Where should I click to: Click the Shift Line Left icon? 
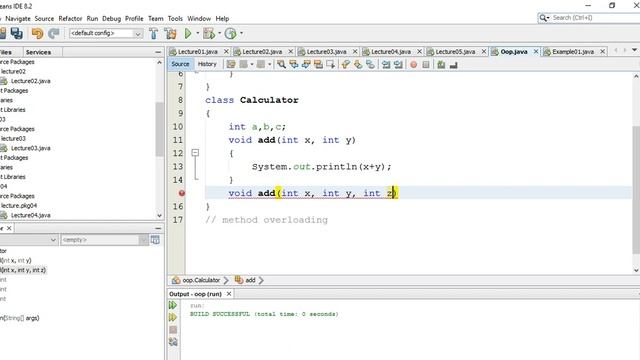tap(386, 64)
